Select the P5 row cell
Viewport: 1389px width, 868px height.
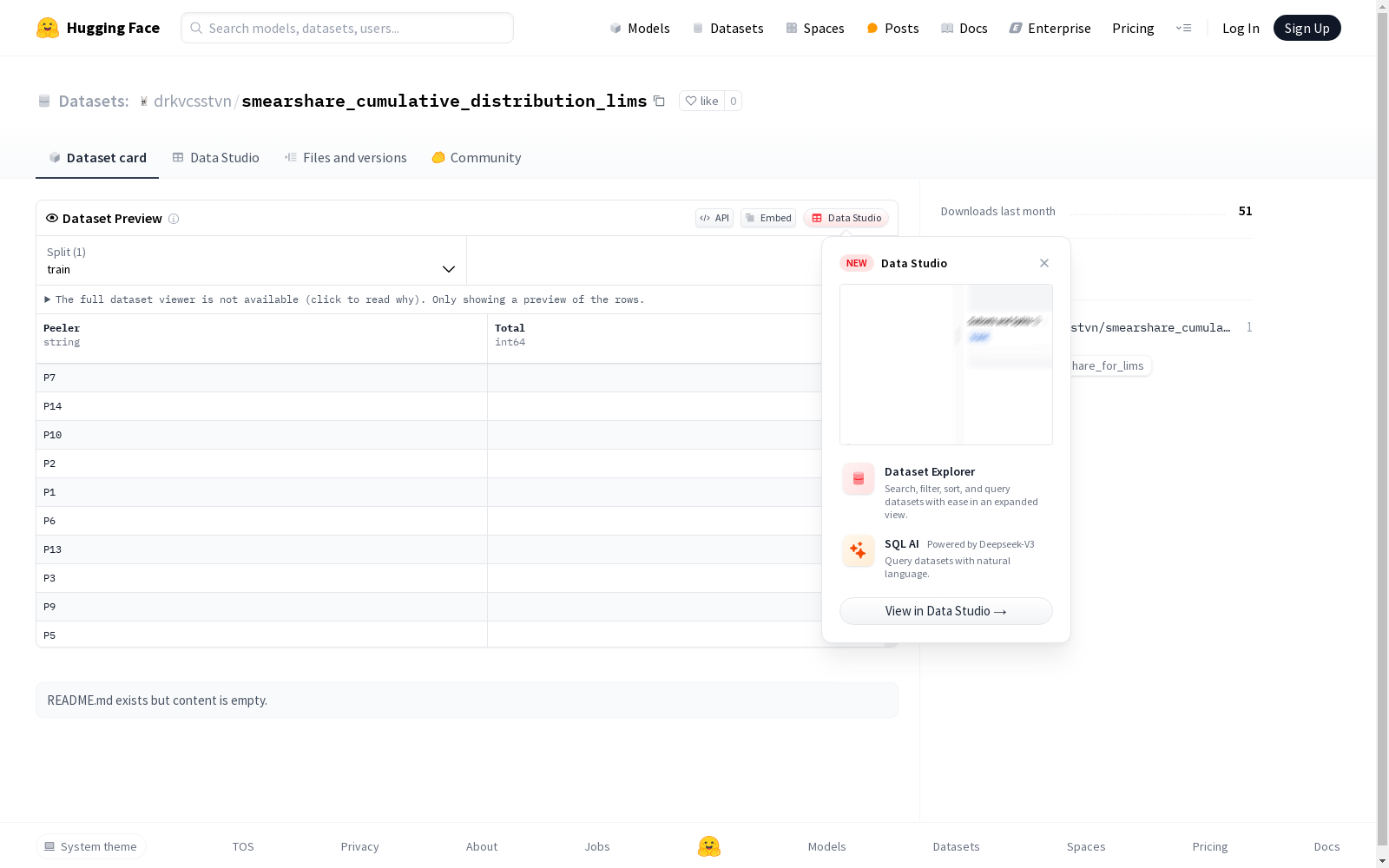click(x=261, y=635)
